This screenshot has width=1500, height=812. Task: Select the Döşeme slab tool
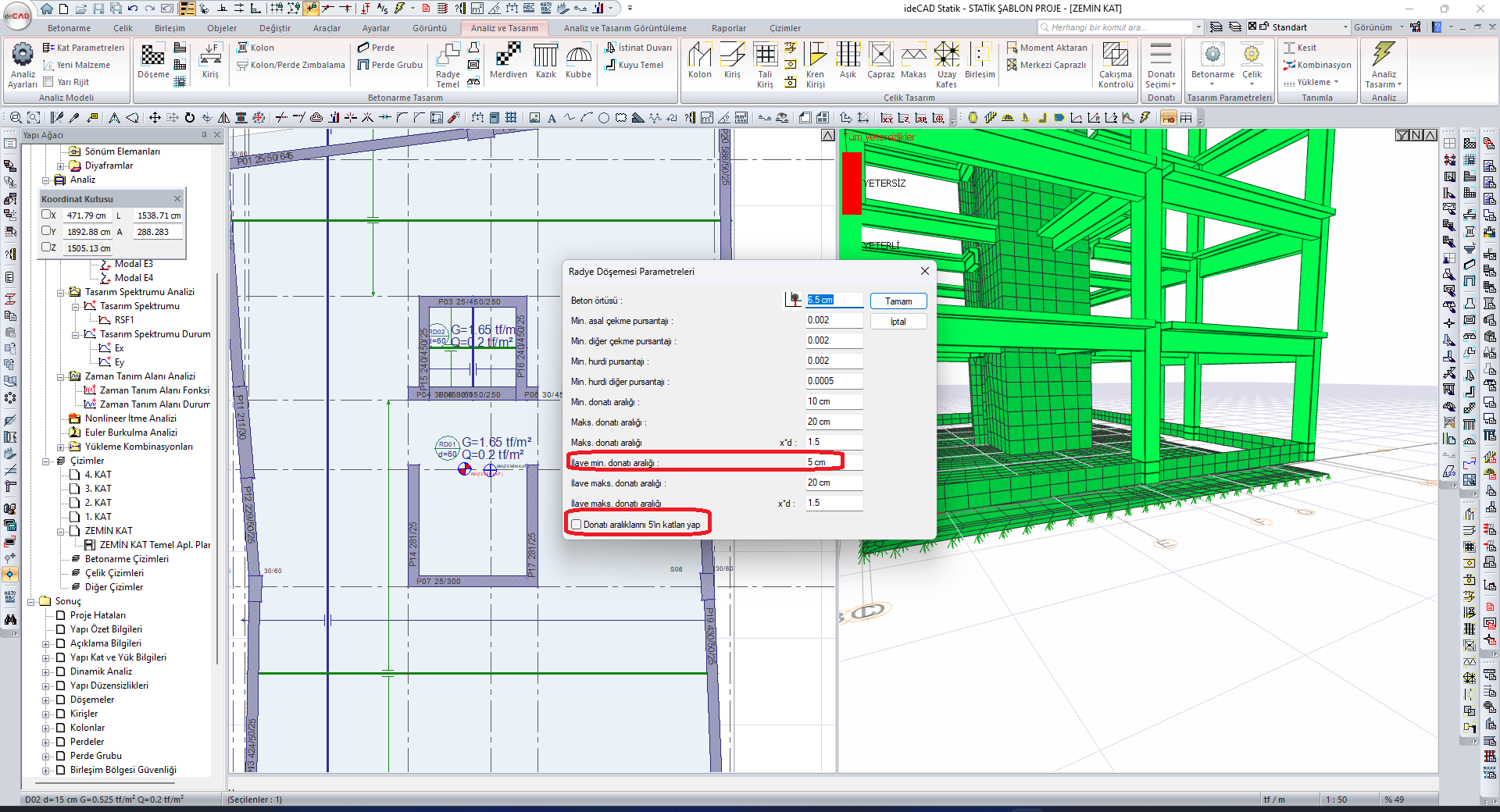(153, 56)
